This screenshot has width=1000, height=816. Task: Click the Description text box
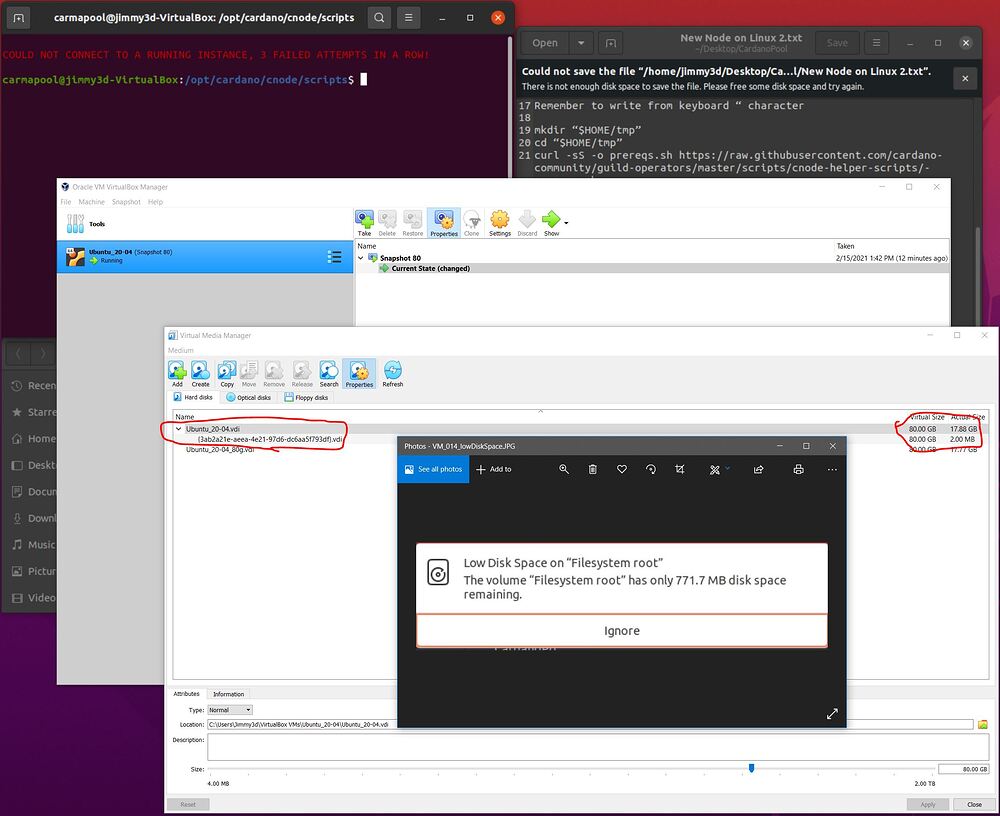(598, 747)
